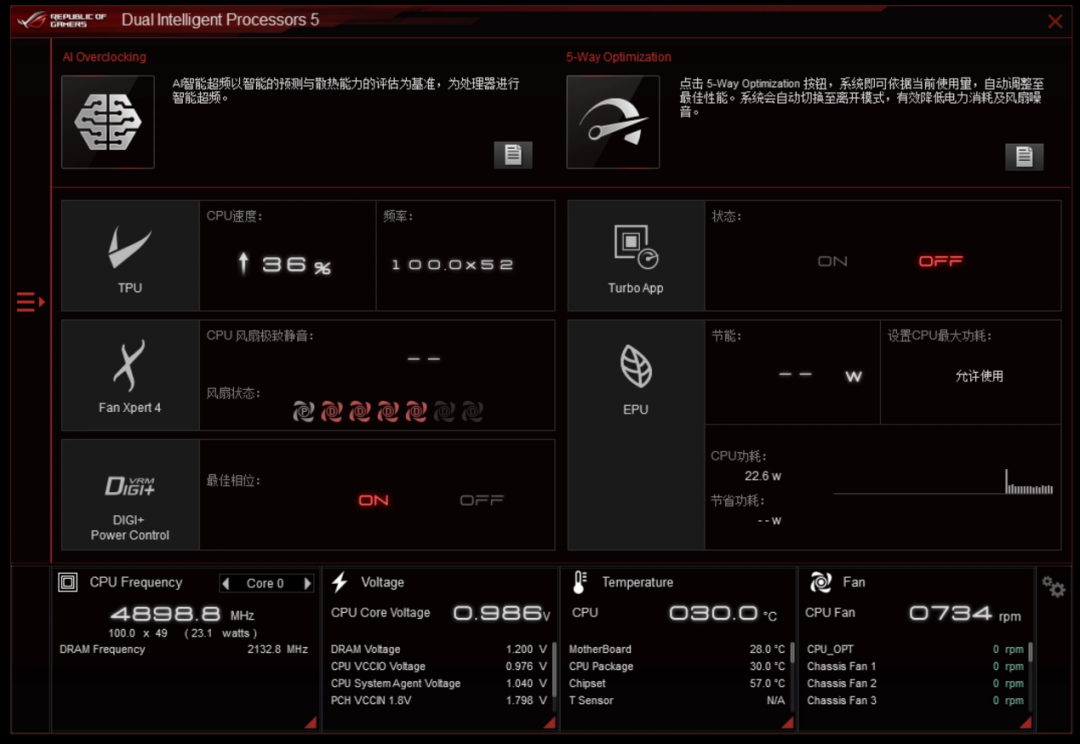Image resolution: width=1080 pixels, height=744 pixels.
Task: Click the CPU_OPT fan row
Action: coord(915,649)
